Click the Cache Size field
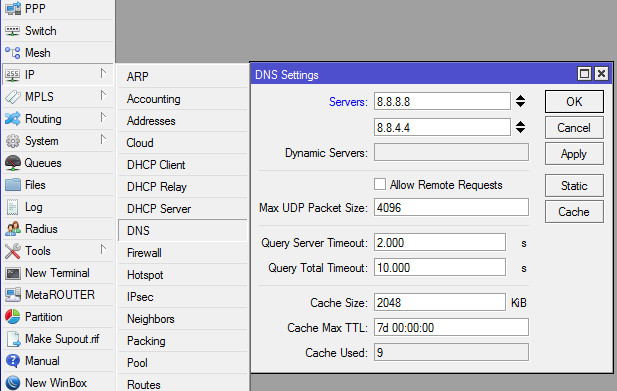617x391 pixels. [x=440, y=302]
